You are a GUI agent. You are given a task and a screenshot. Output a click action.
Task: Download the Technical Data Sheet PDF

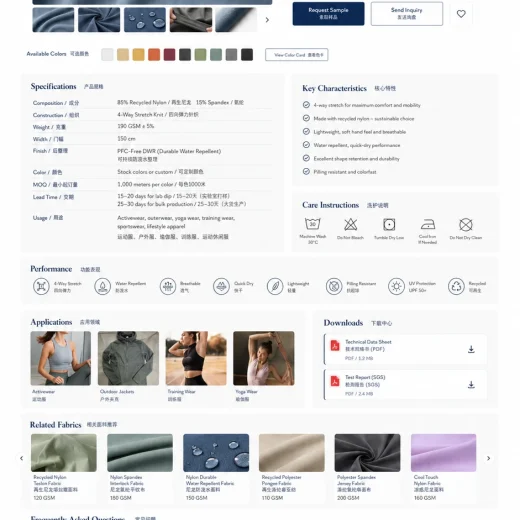(471, 349)
